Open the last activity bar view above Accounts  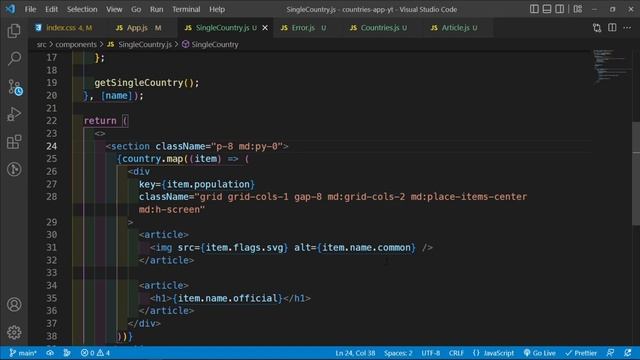tap(14, 169)
